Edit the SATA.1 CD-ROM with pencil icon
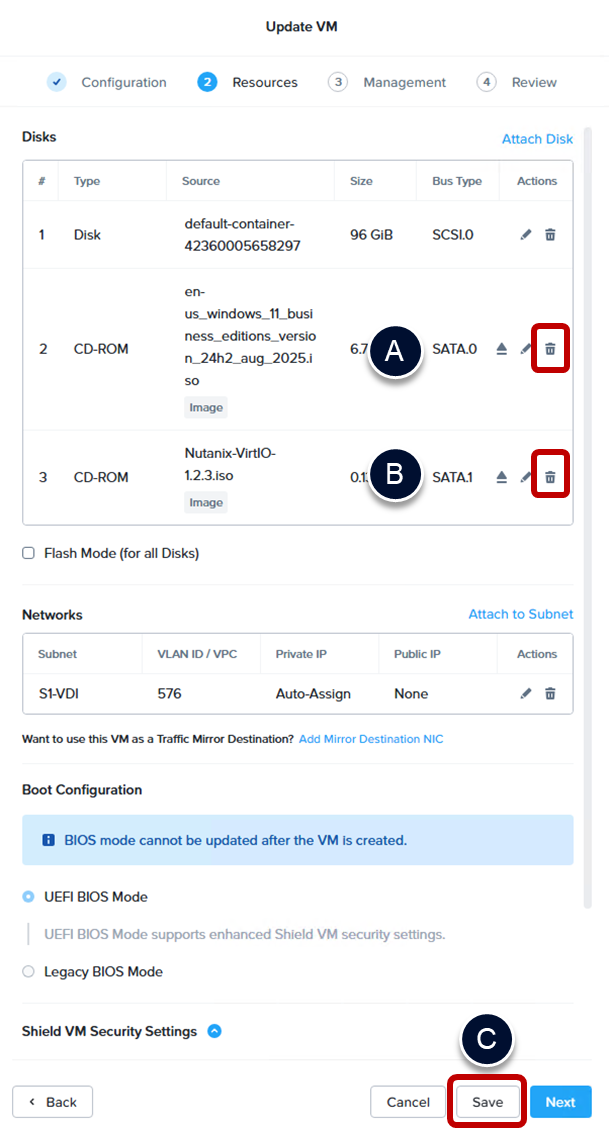Screen dimensions: 609x1128 (x=526, y=477)
